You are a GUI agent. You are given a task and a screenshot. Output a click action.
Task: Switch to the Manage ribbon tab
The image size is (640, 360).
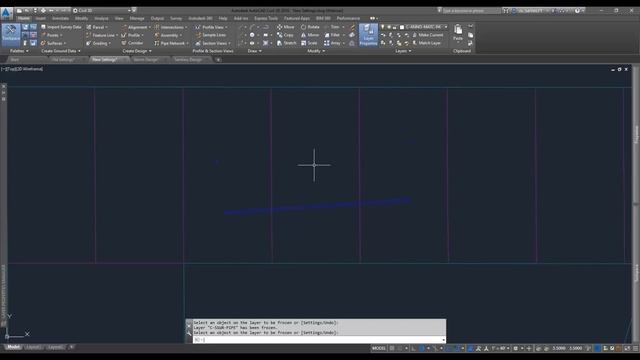pyautogui.click(x=137, y=18)
